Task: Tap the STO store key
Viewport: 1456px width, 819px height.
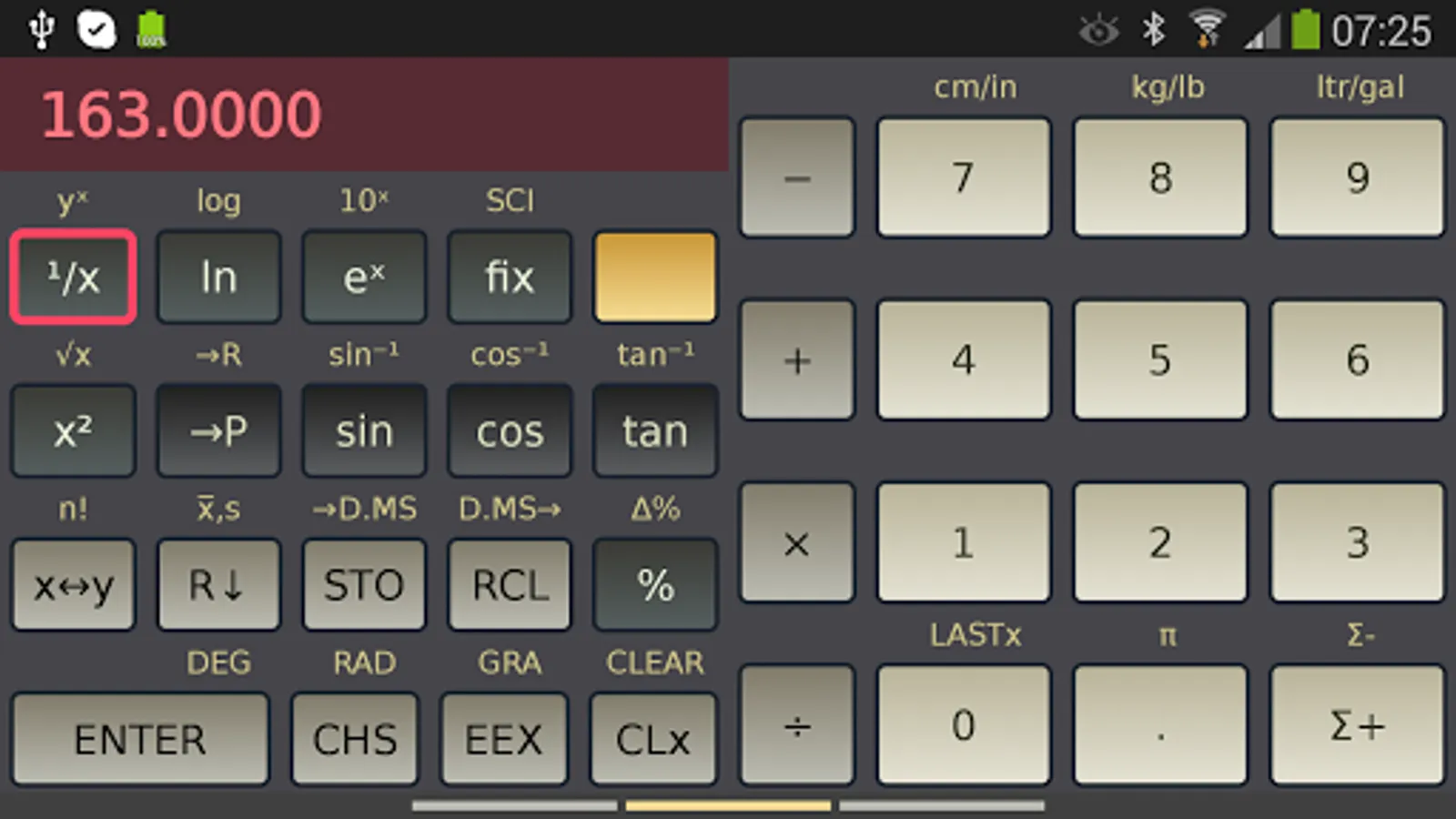Action: coord(364,584)
